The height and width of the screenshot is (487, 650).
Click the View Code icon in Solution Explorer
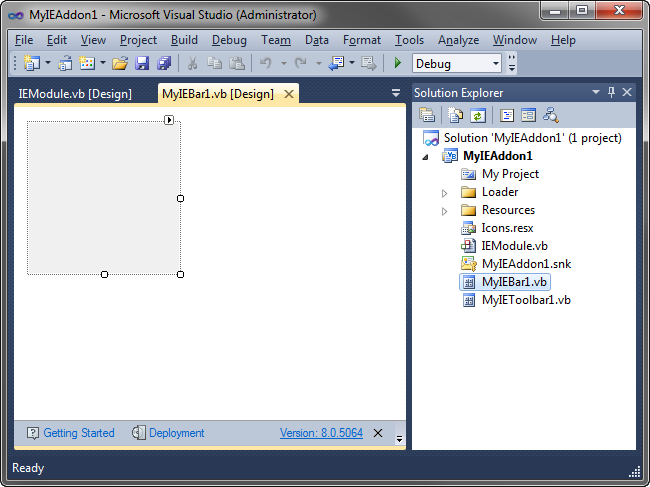pyautogui.click(x=507, y=115)
